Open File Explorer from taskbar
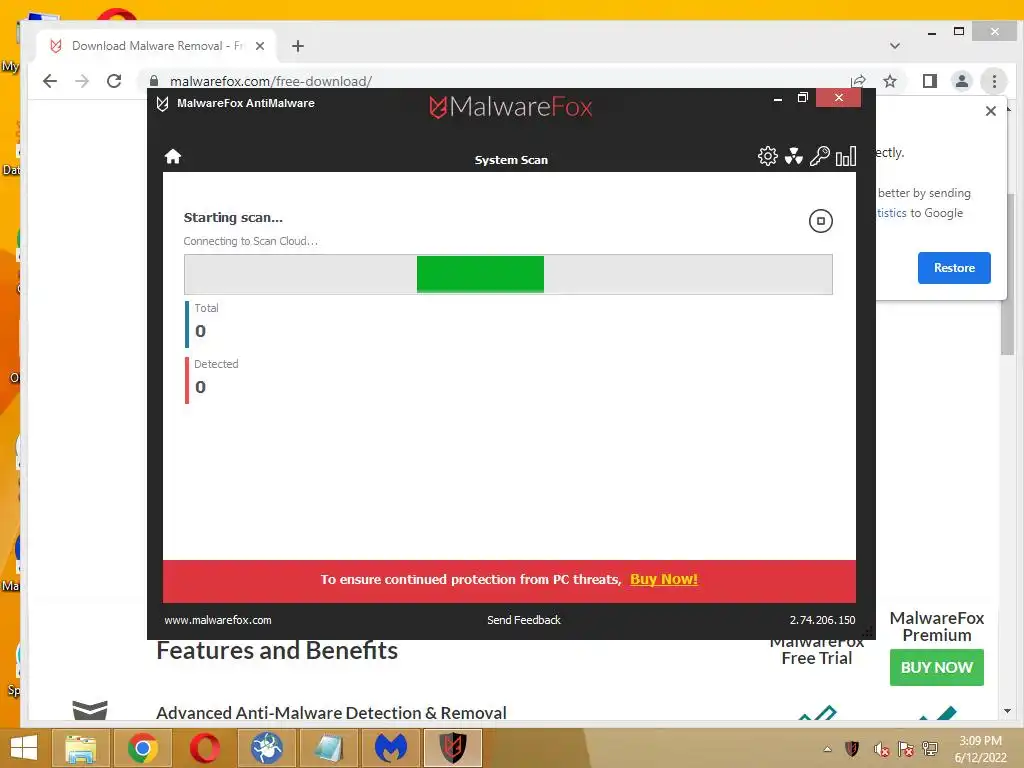 [x=81, y=748]
